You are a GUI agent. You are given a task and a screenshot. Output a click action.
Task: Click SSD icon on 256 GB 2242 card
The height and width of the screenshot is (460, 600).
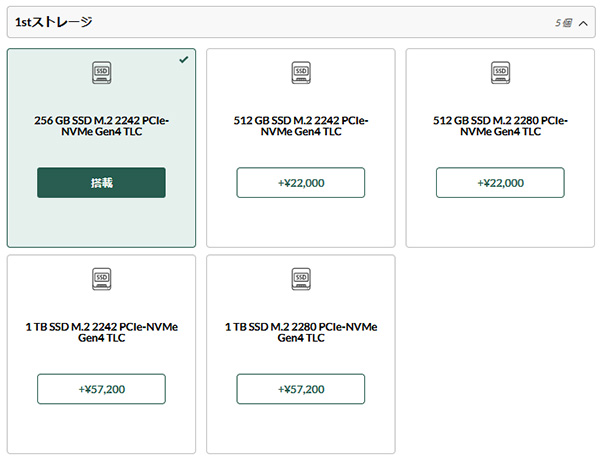(x=101, y=73)
